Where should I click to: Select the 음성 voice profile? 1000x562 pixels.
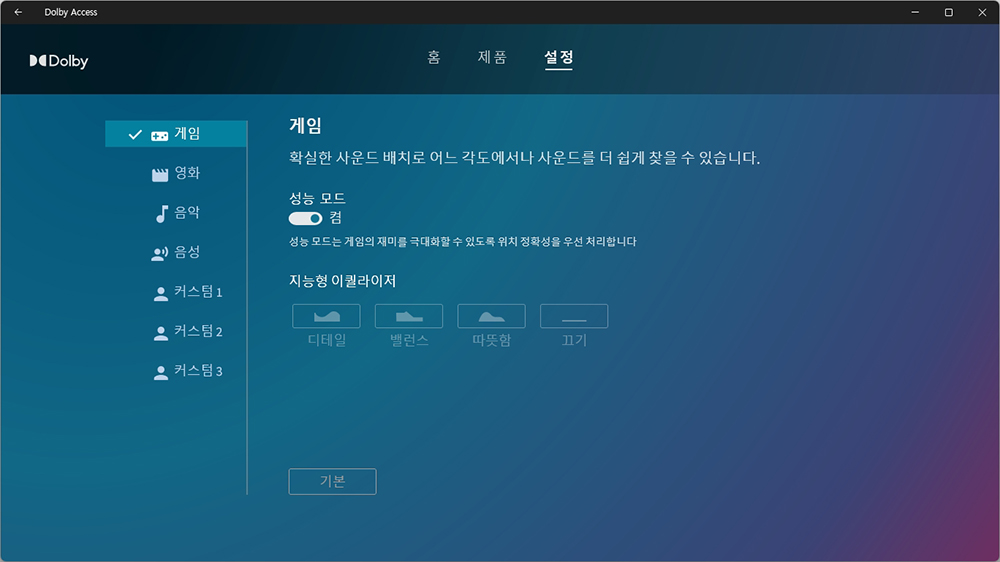click(x=176, y=253)
